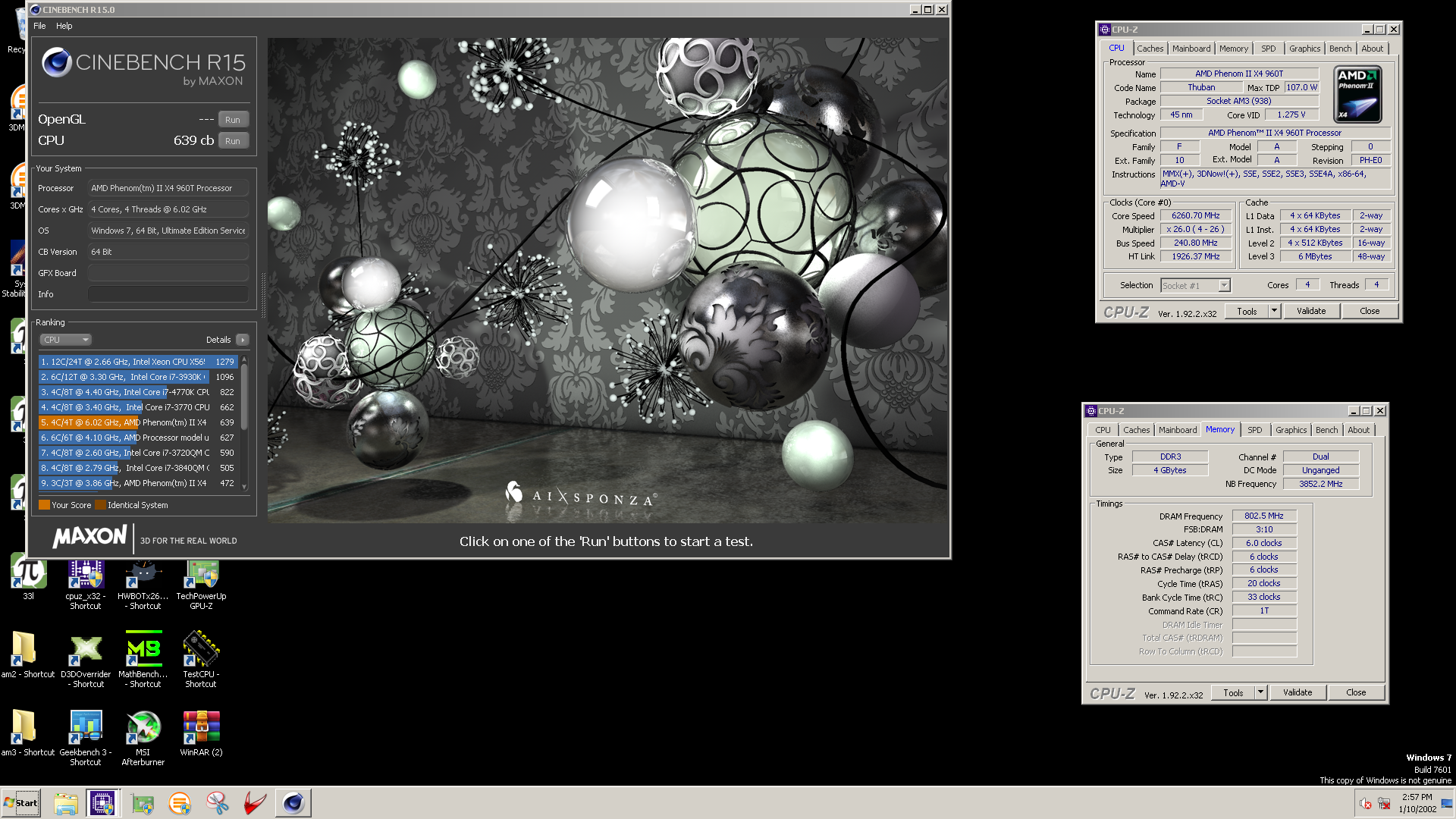Image resolution: width=1456 pixels, height=819 pixels.
Task: Open the am2 folder shortcut
Action: pos(26,656)
